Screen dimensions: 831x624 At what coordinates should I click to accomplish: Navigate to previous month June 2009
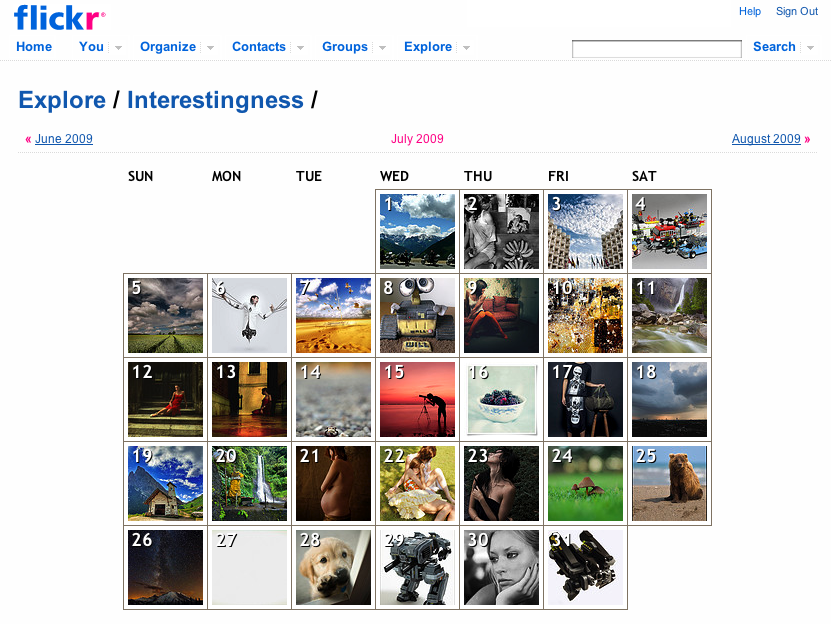click(x=63, y=139)
